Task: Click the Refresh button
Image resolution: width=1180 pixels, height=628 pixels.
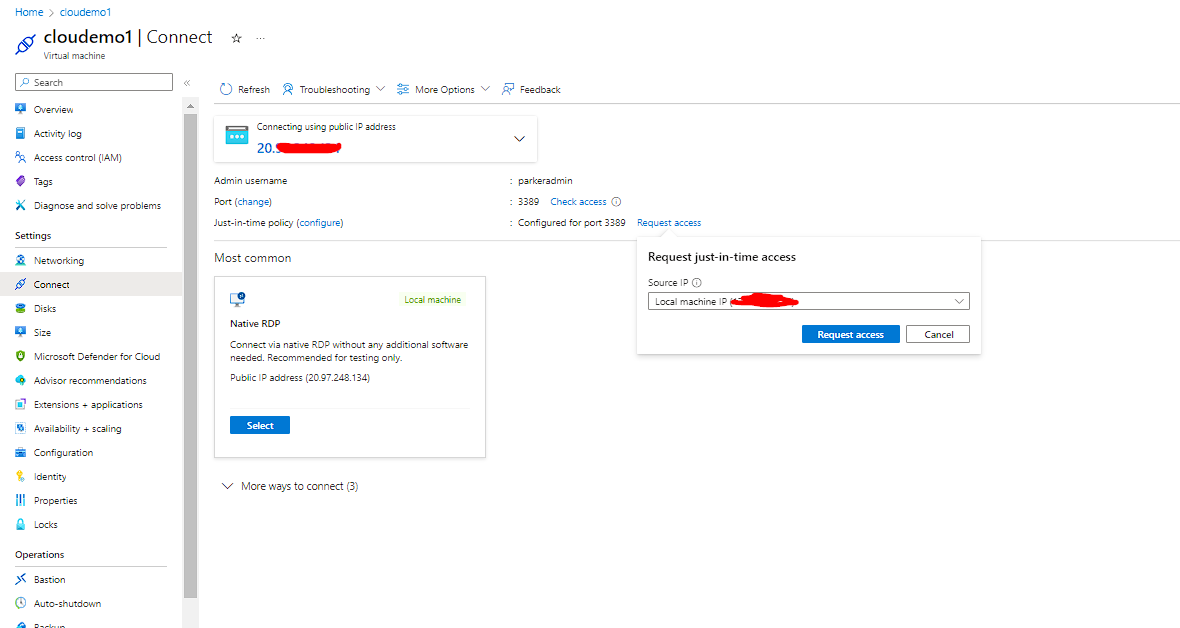Action: click(245, 90)
